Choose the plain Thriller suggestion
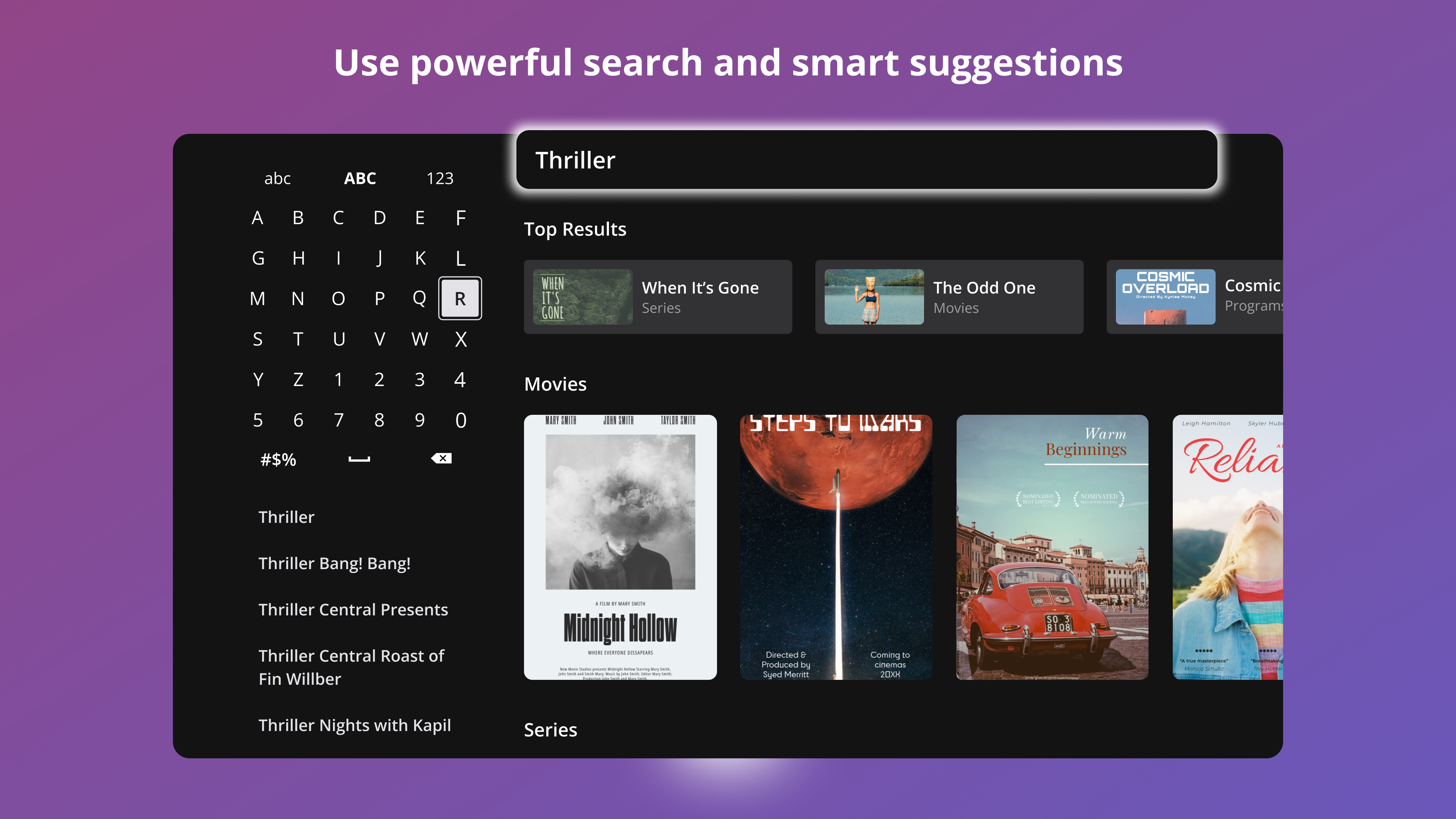This screenshot has width=1456, height=819. (286, 516)
